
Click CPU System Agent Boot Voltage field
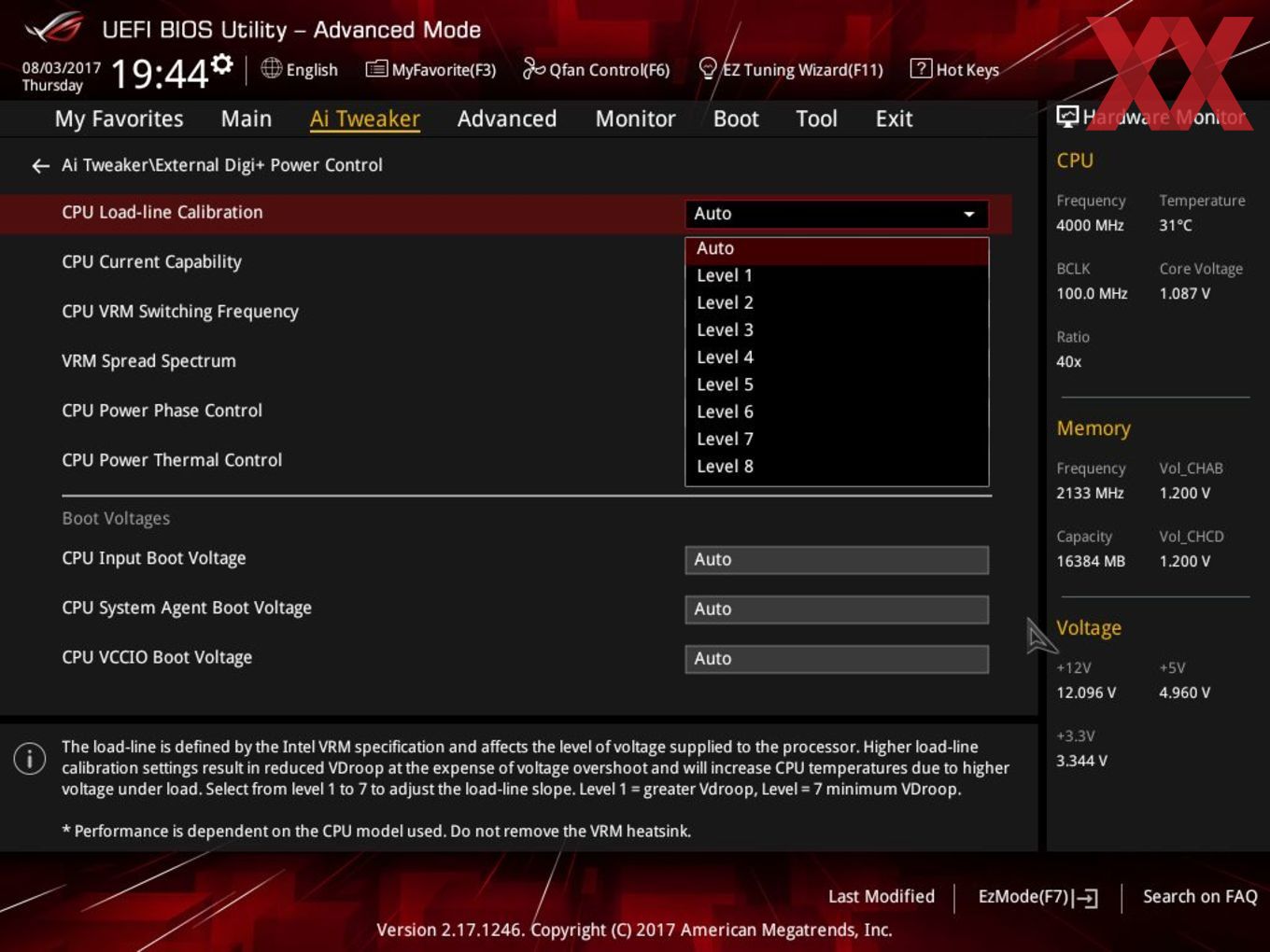pyautogui.click(x=837, y=609)
